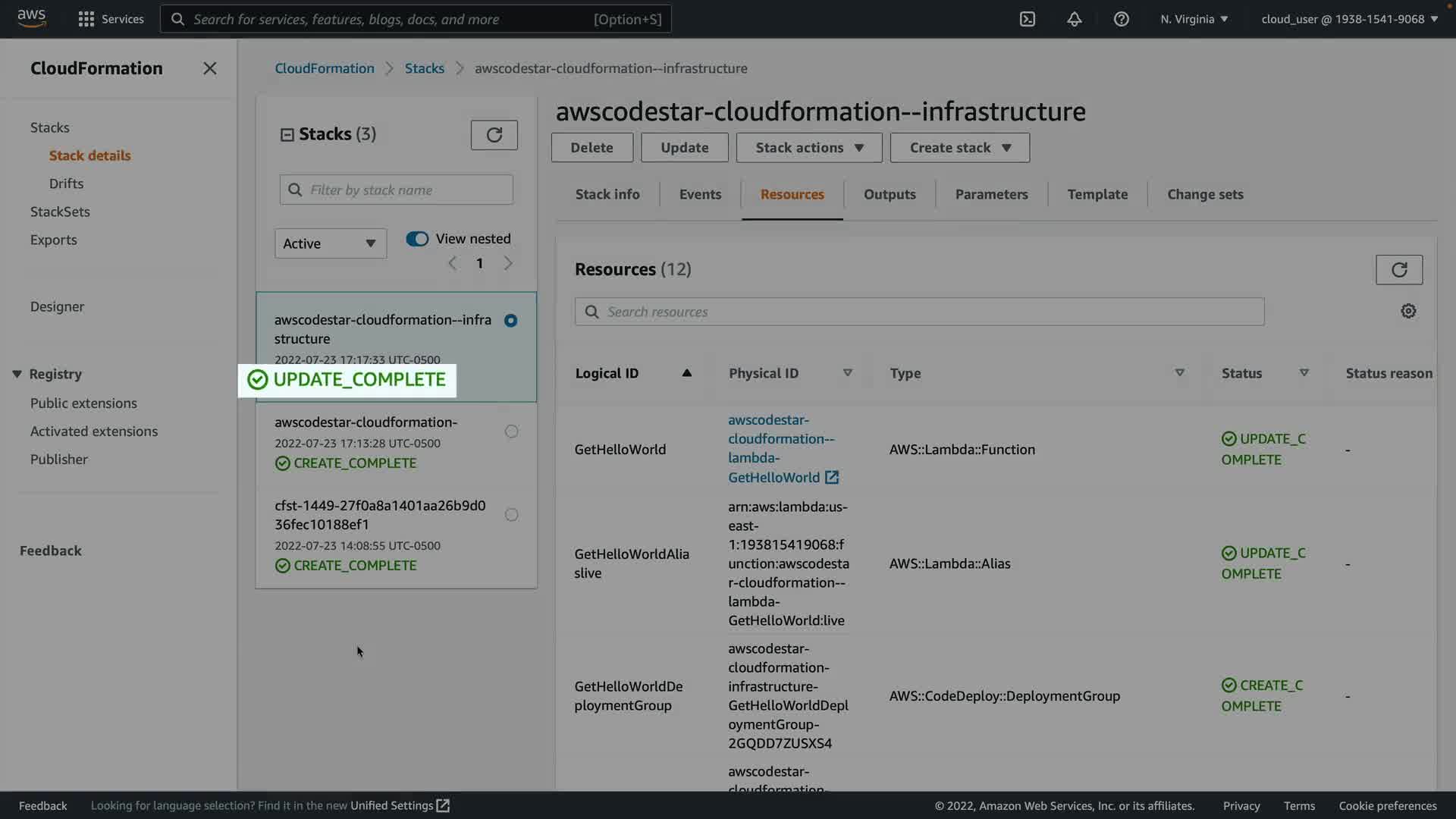The width and height of the screenshot is (1456, 819).
Task: Click the Delete stack button
Action: coord(591,148)
